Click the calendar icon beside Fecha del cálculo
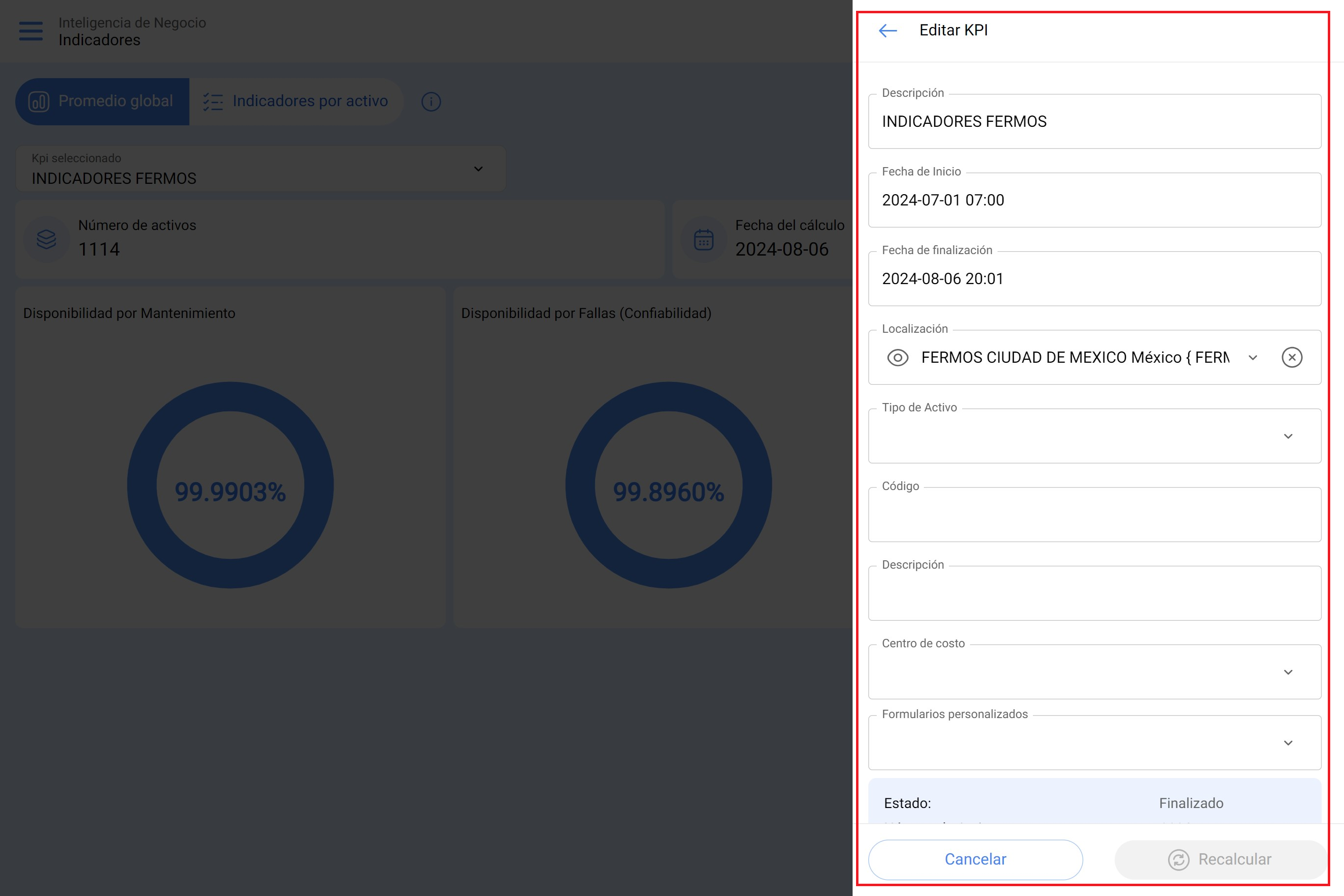Viewport: 1344px width, 896px height. point(704,239)
